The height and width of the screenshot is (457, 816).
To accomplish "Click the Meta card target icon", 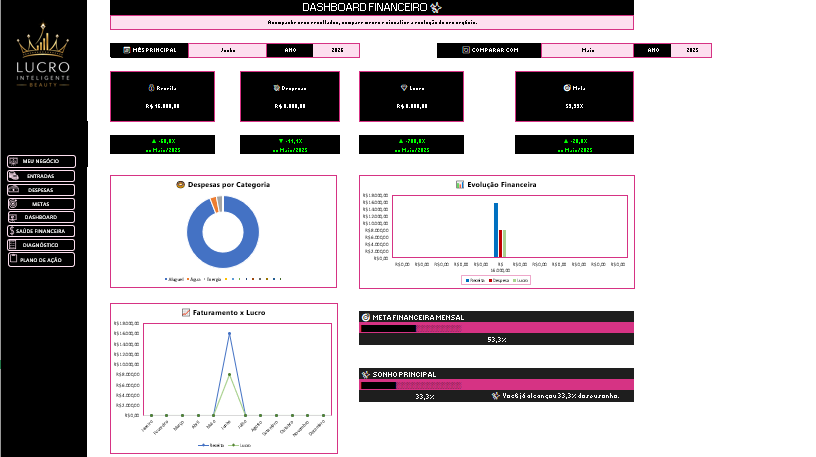I will [x=567, y=88].
